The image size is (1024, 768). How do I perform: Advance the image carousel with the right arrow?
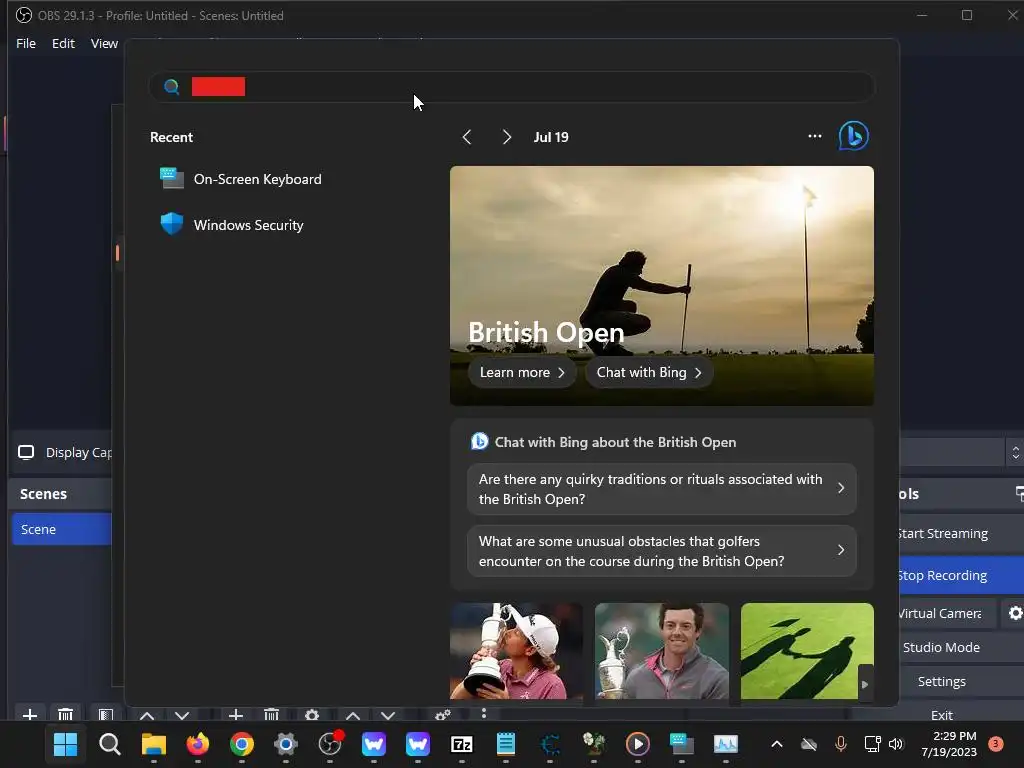865,684
